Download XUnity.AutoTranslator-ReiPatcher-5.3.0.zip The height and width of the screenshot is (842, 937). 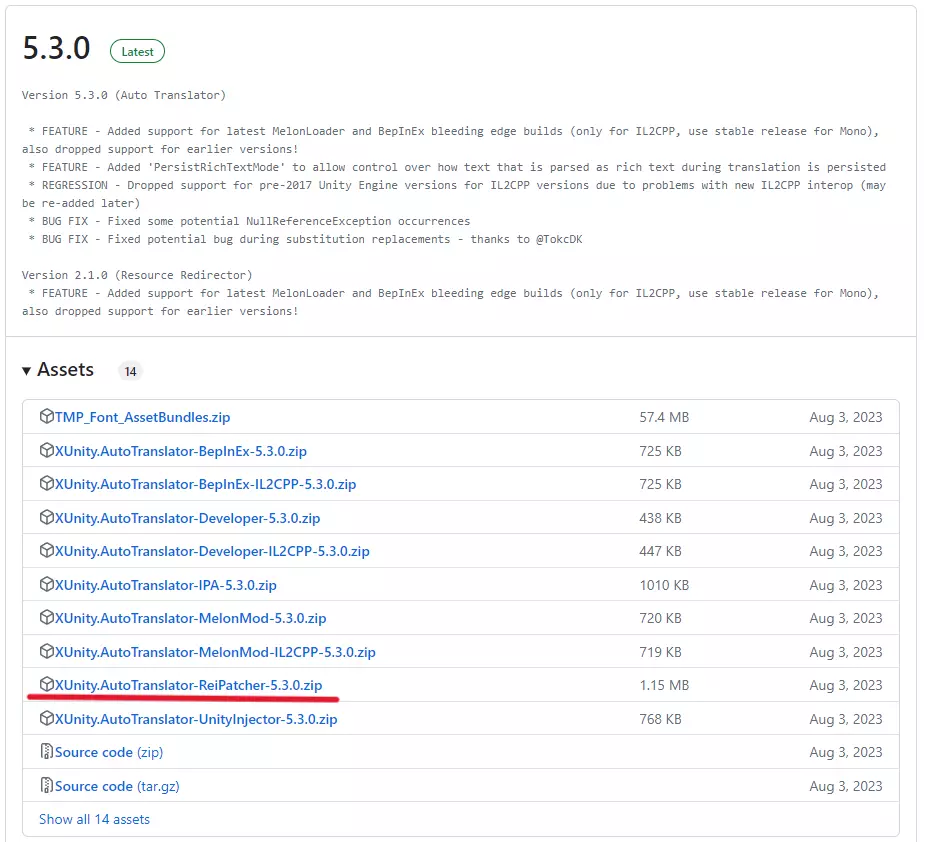[188, 685]
